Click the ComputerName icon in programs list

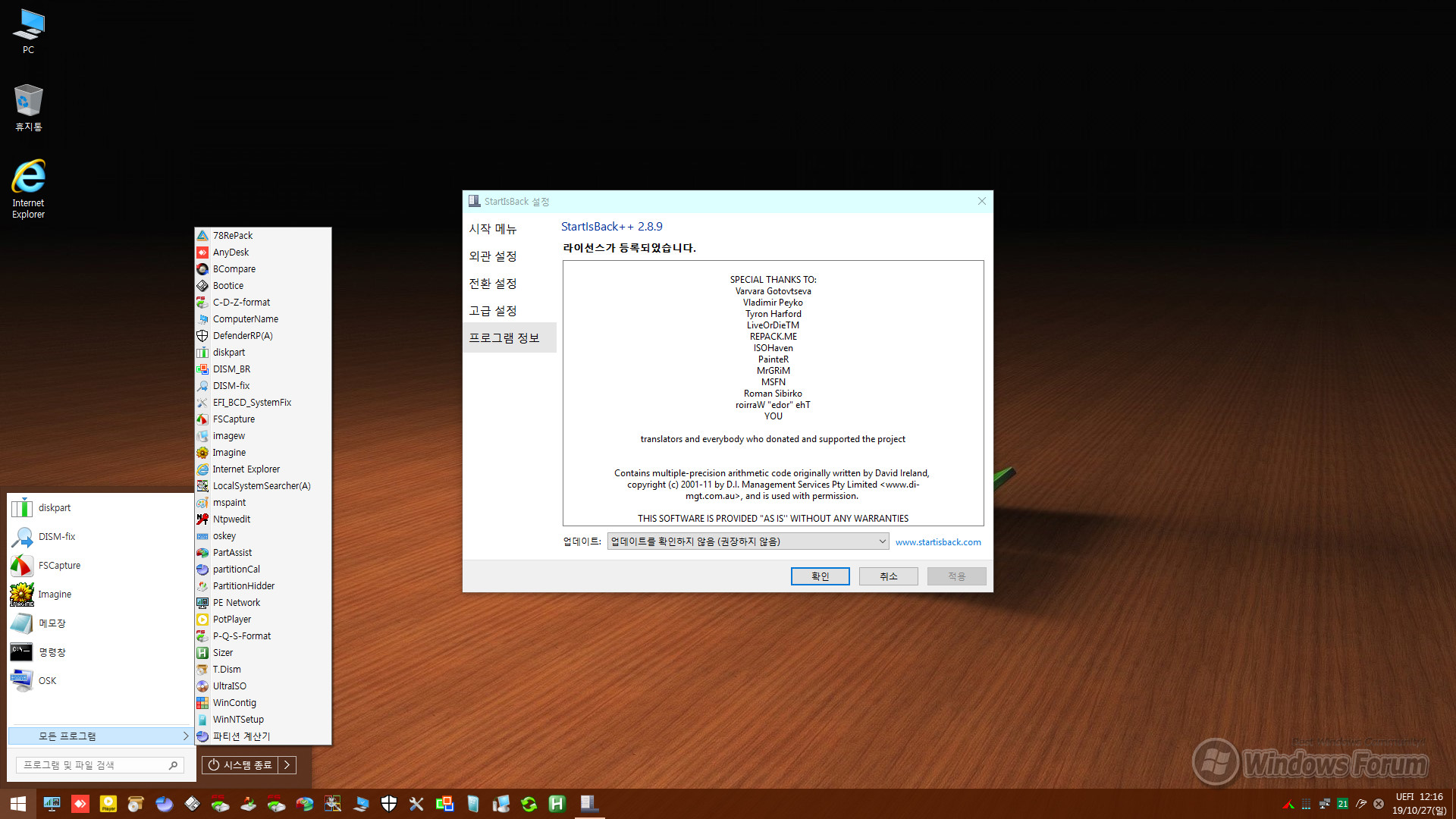point(202,319)
